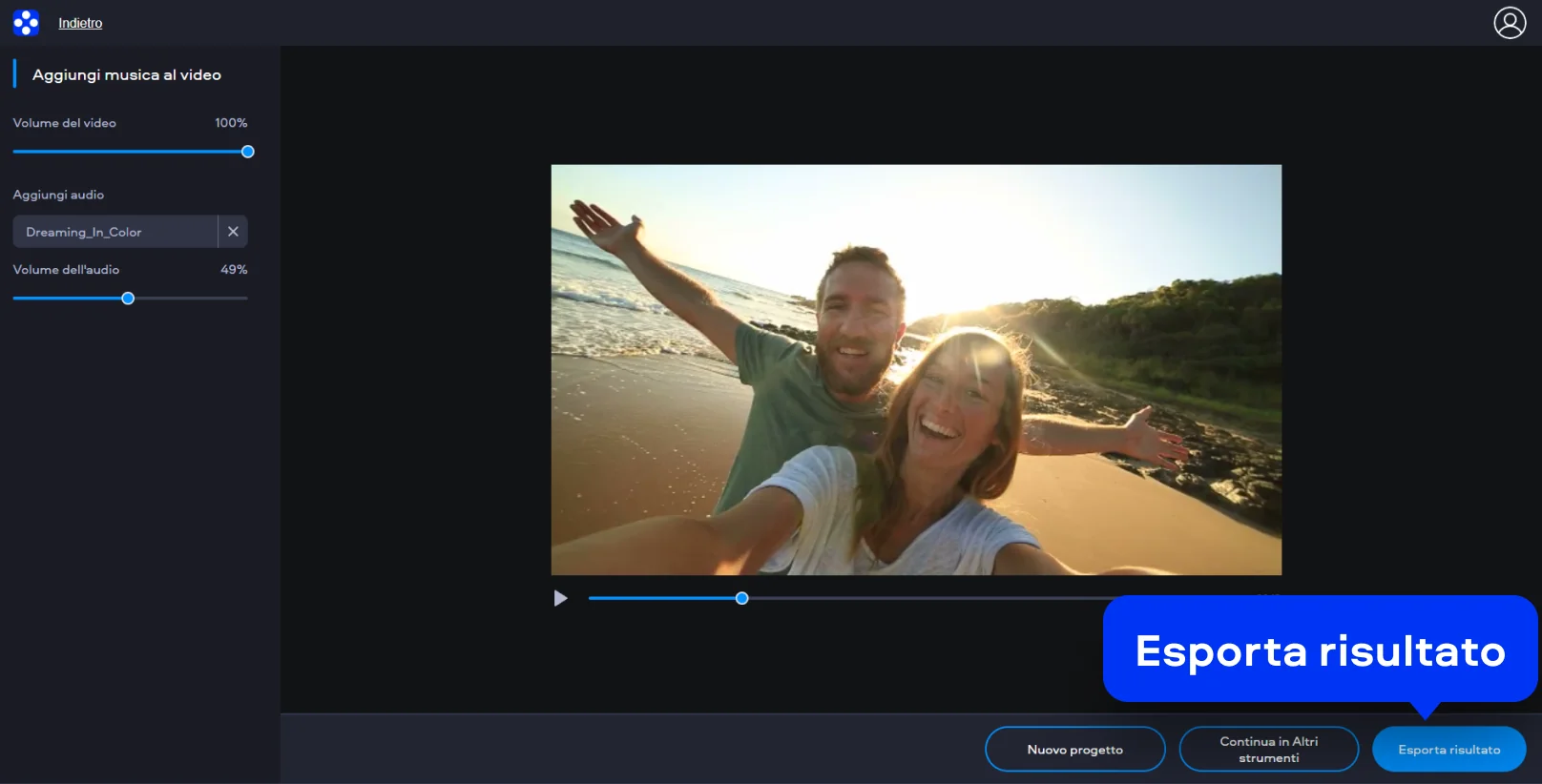The image size is (1542, 784).
Task: Click the app logo in the top-left corner
Action: tap(26, 23)
